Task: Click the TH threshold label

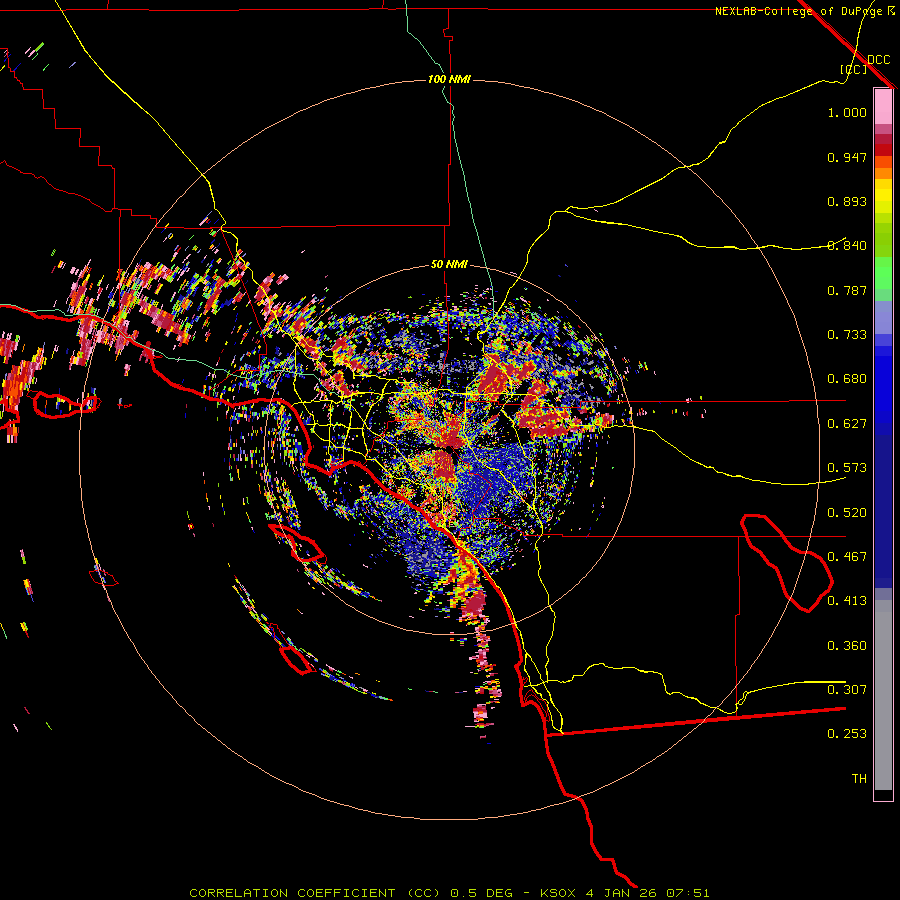Action: point(859,779)
